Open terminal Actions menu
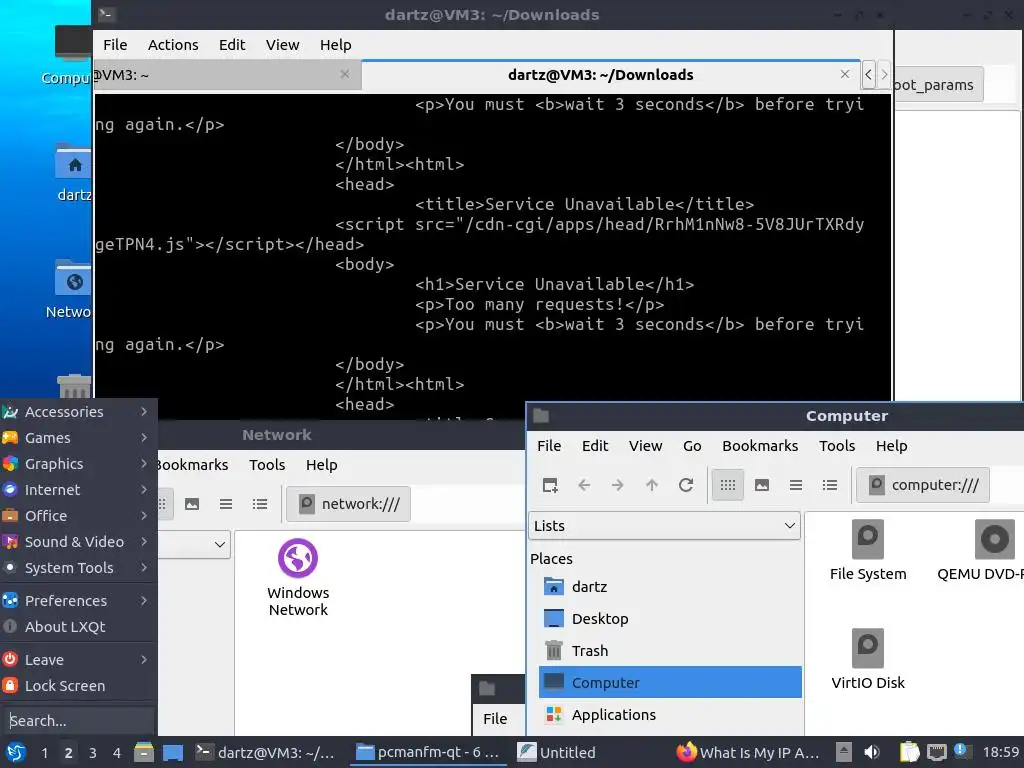Screen dimensions: 1024x768 (173, 45)
